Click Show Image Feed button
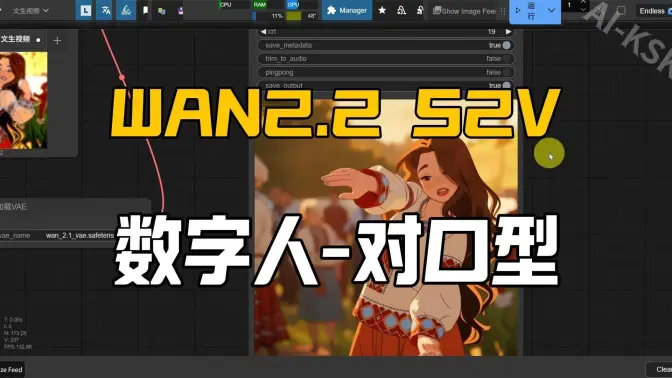This screenshot has width=672, height=378. (x=465, y=11)
